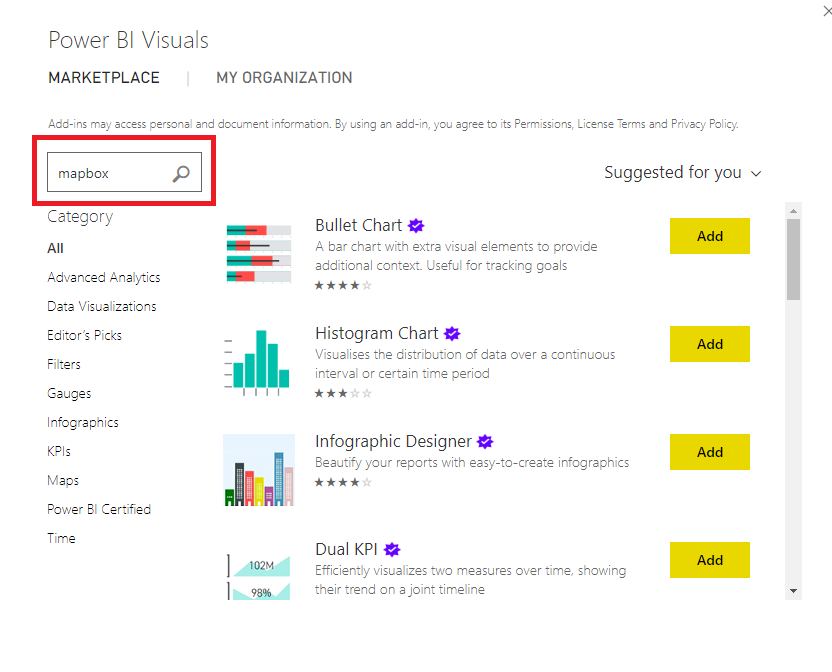Screen dimensions: 832x672
Task: Select the Time category
Action: click(x=61, y=538)
